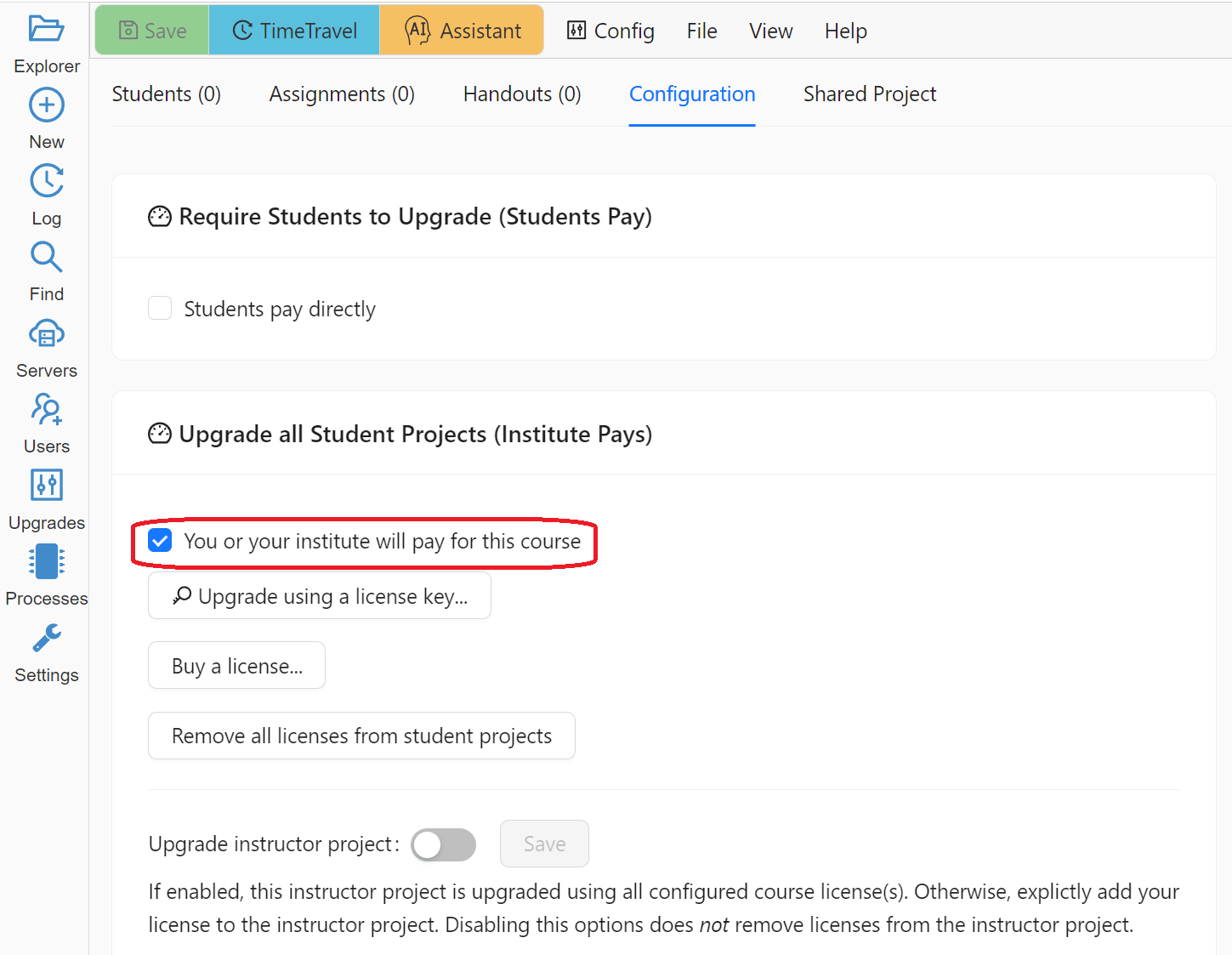
Task: Open the Servers cloud icon
Action: [46, 333]
